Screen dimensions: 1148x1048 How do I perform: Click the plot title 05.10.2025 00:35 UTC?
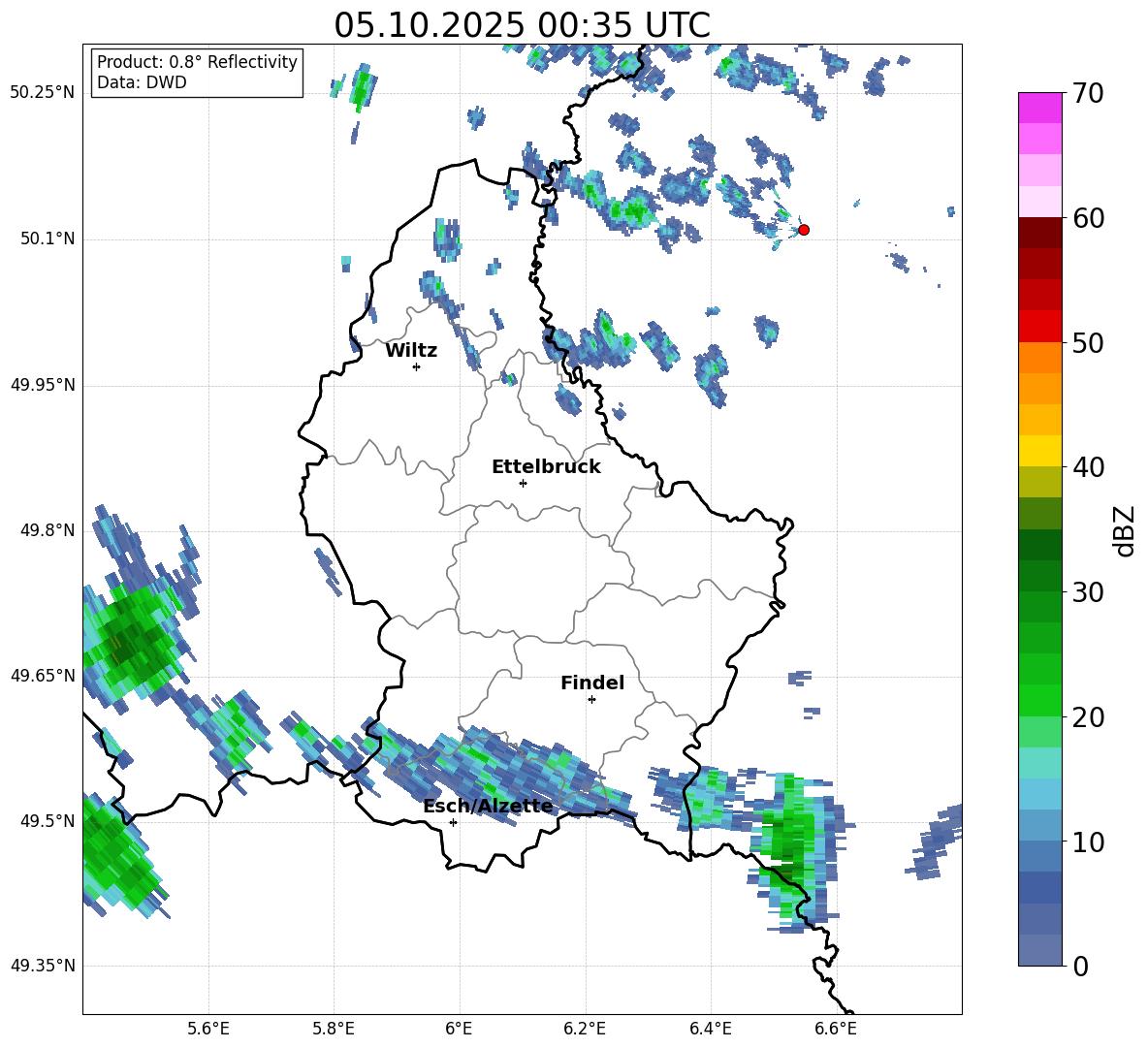(x=522, y=25)
